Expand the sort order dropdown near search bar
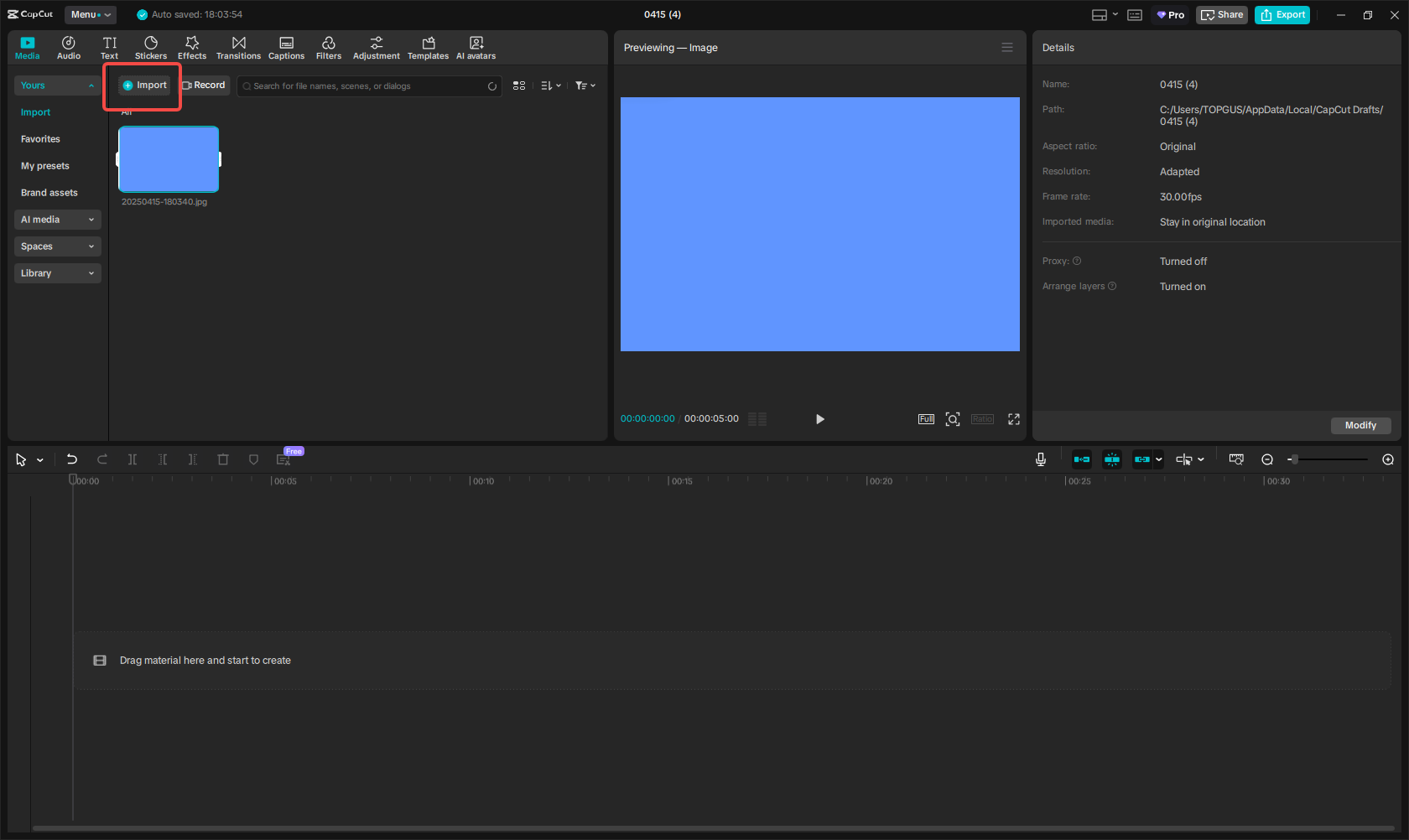This screenshot has width=1409, height=840. [550, 86]
